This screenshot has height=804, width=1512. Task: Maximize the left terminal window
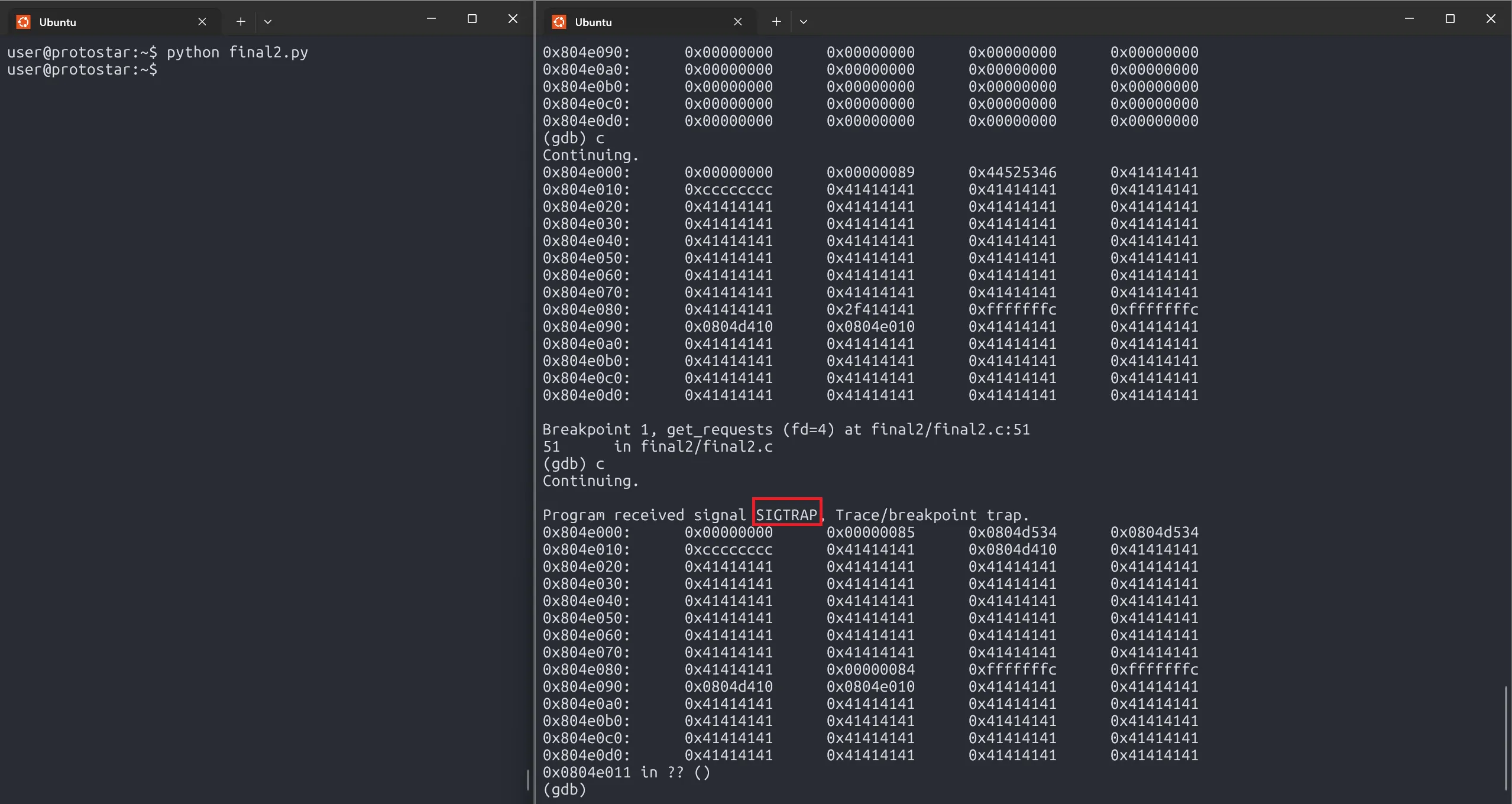472,19
